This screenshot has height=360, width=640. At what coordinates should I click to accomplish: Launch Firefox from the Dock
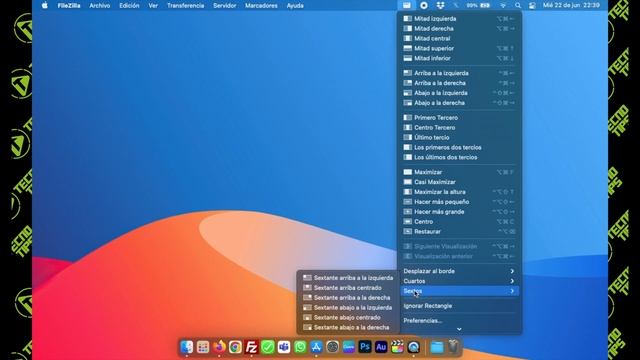(x=219, y=347)
